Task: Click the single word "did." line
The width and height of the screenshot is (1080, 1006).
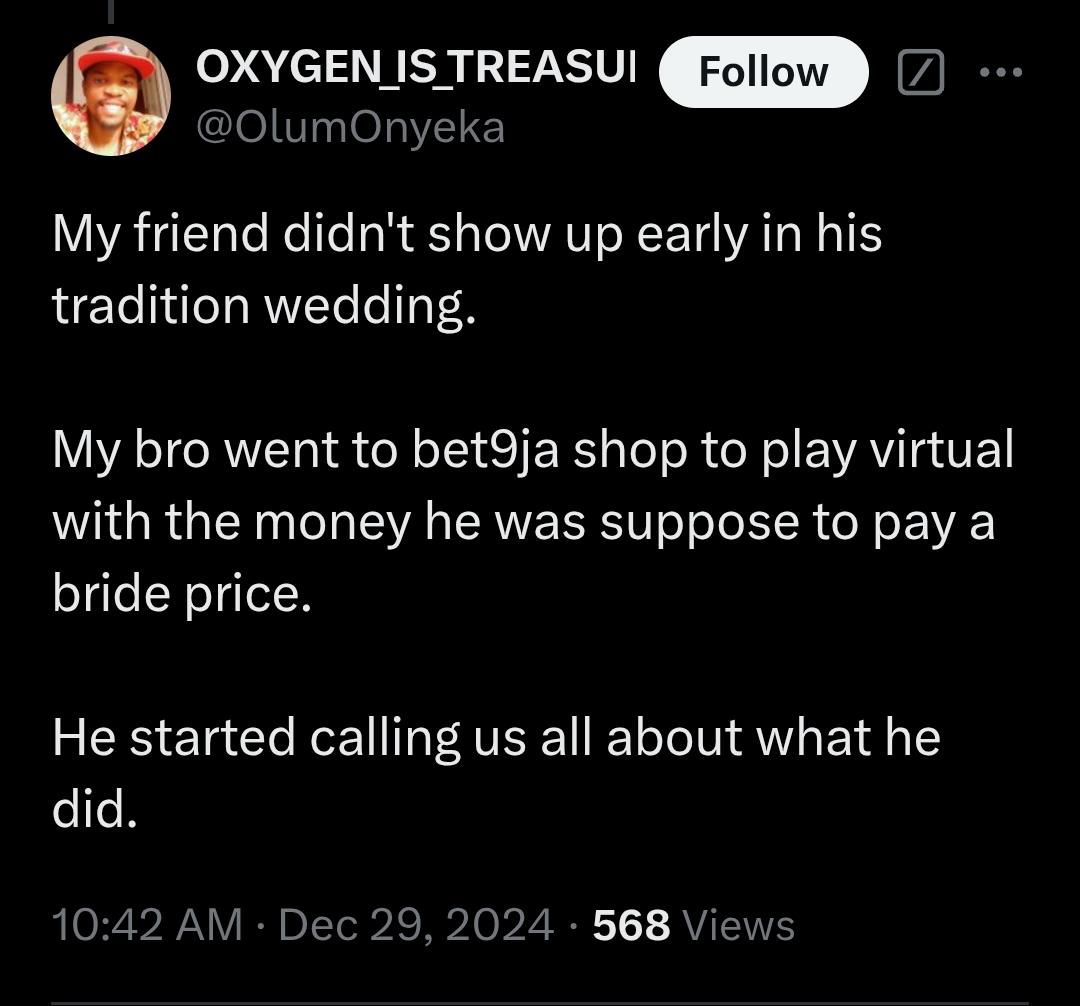Action: point(93,811)
